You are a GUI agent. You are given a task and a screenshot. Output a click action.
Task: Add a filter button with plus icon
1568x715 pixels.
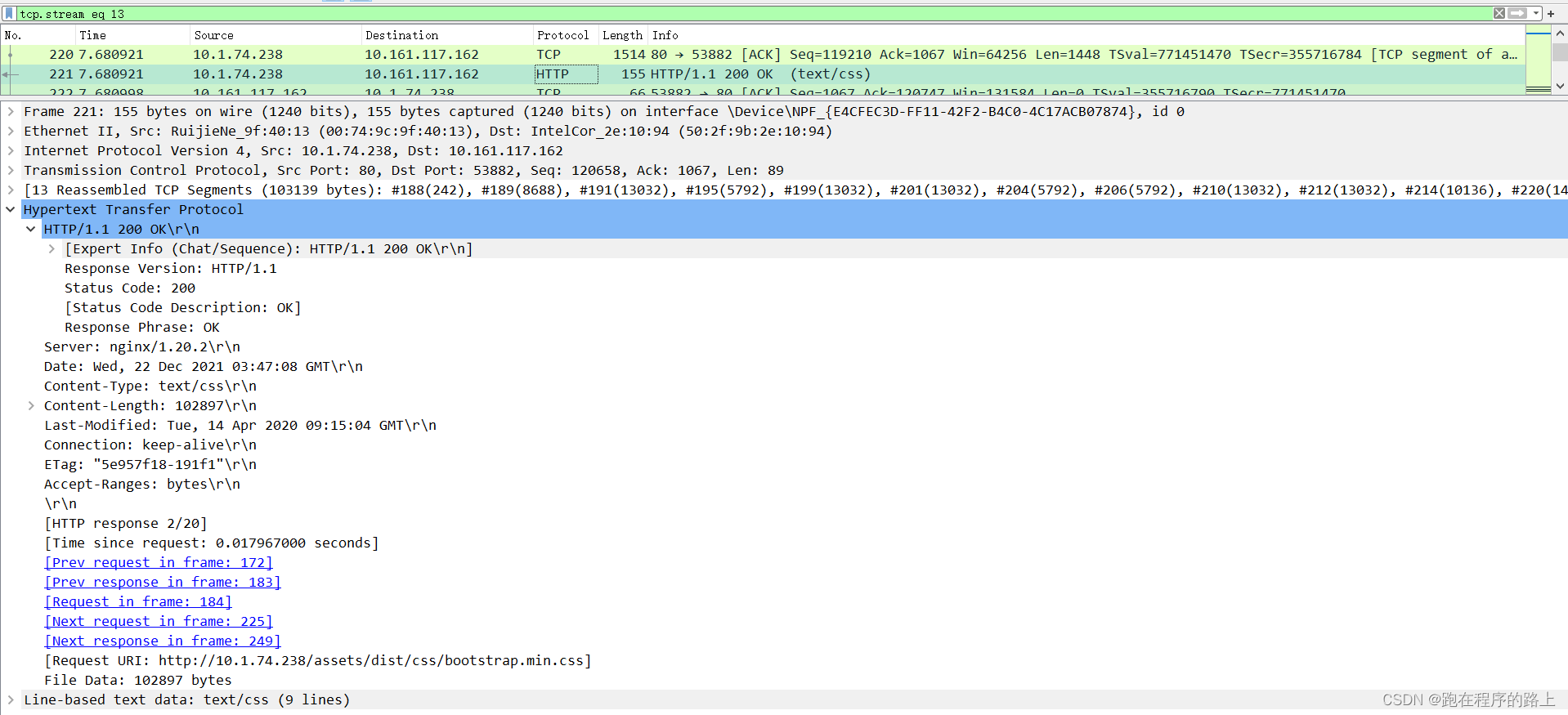1551,14
